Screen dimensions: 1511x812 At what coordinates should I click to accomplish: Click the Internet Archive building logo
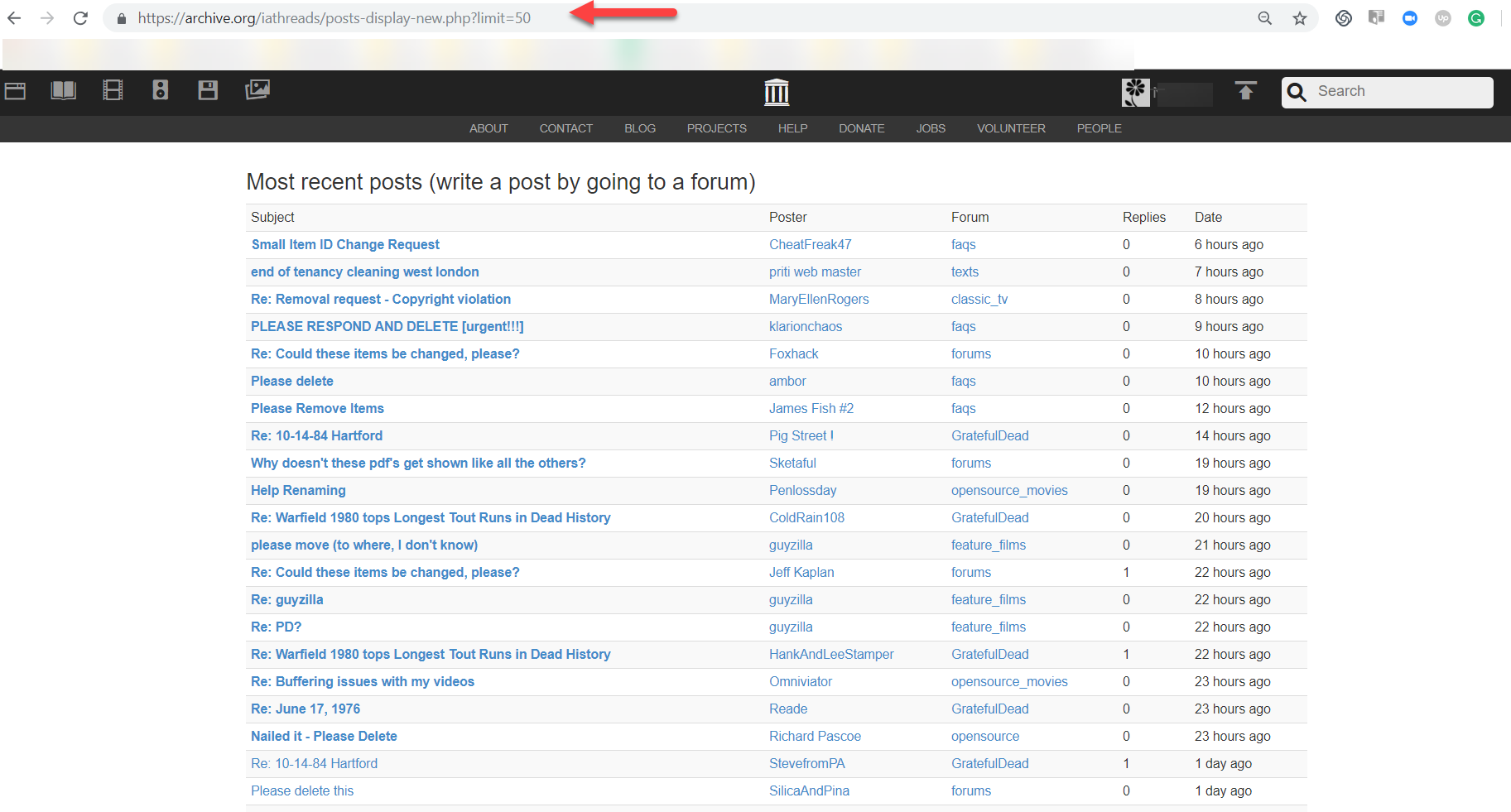(776, 92)
